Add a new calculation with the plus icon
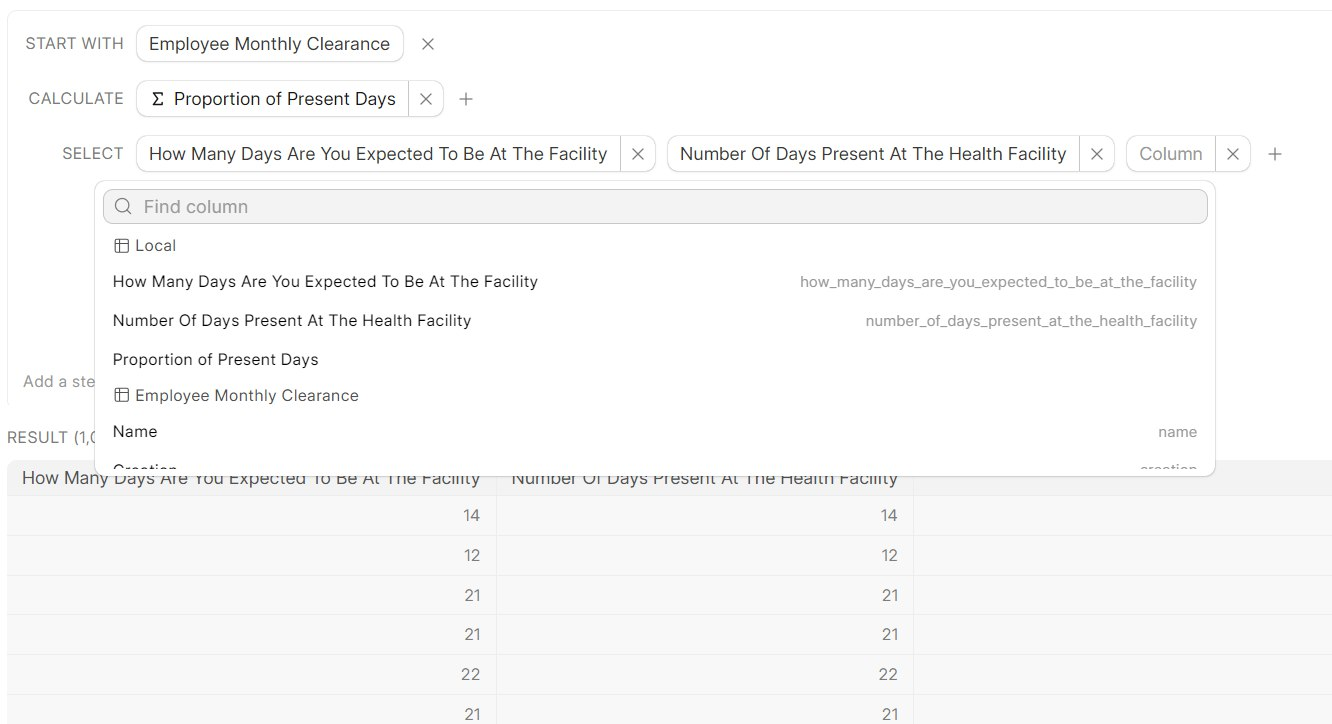This screenshot has width=1332, height=724. coord(466,98)
